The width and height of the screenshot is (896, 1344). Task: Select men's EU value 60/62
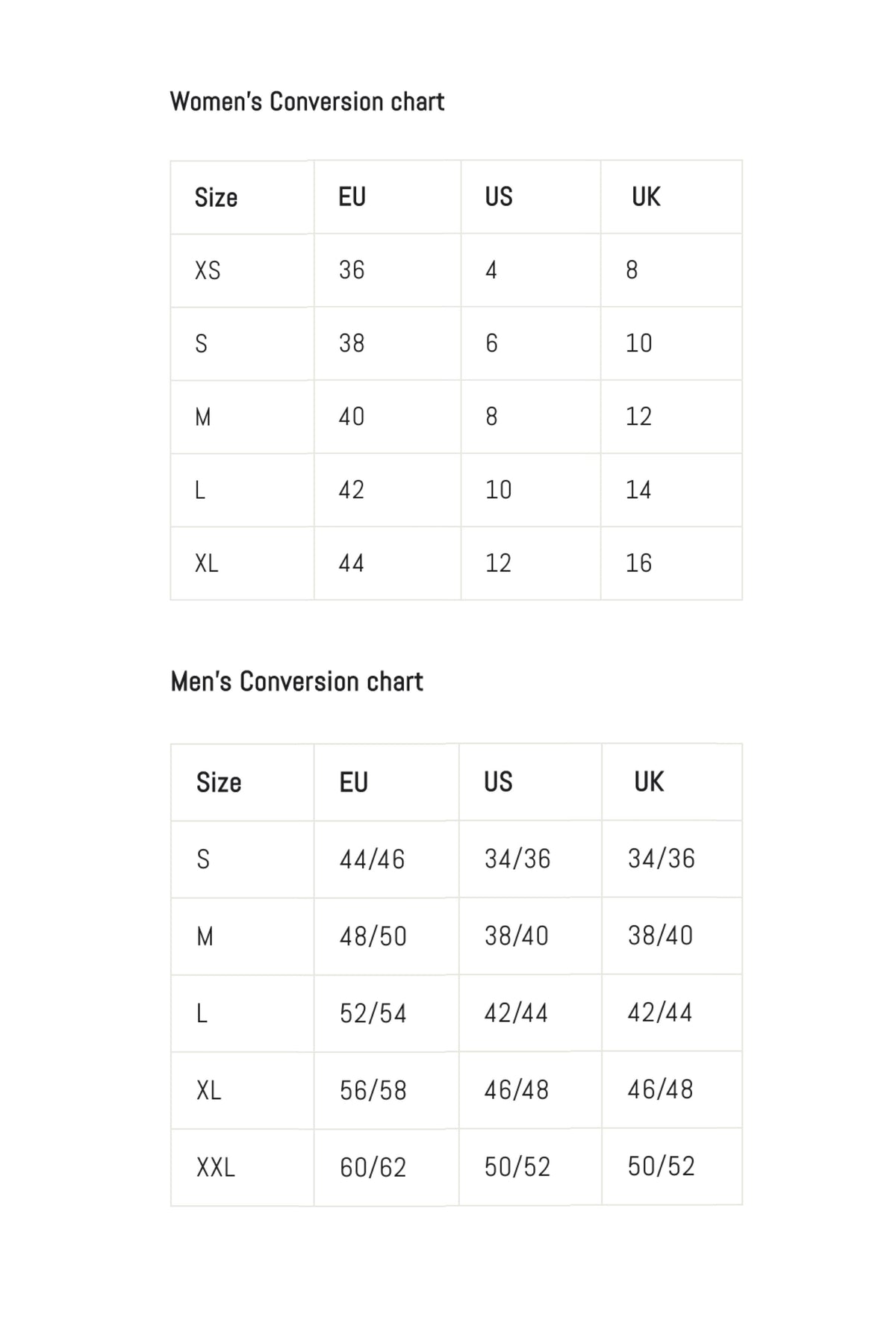tap(373, 1167)
